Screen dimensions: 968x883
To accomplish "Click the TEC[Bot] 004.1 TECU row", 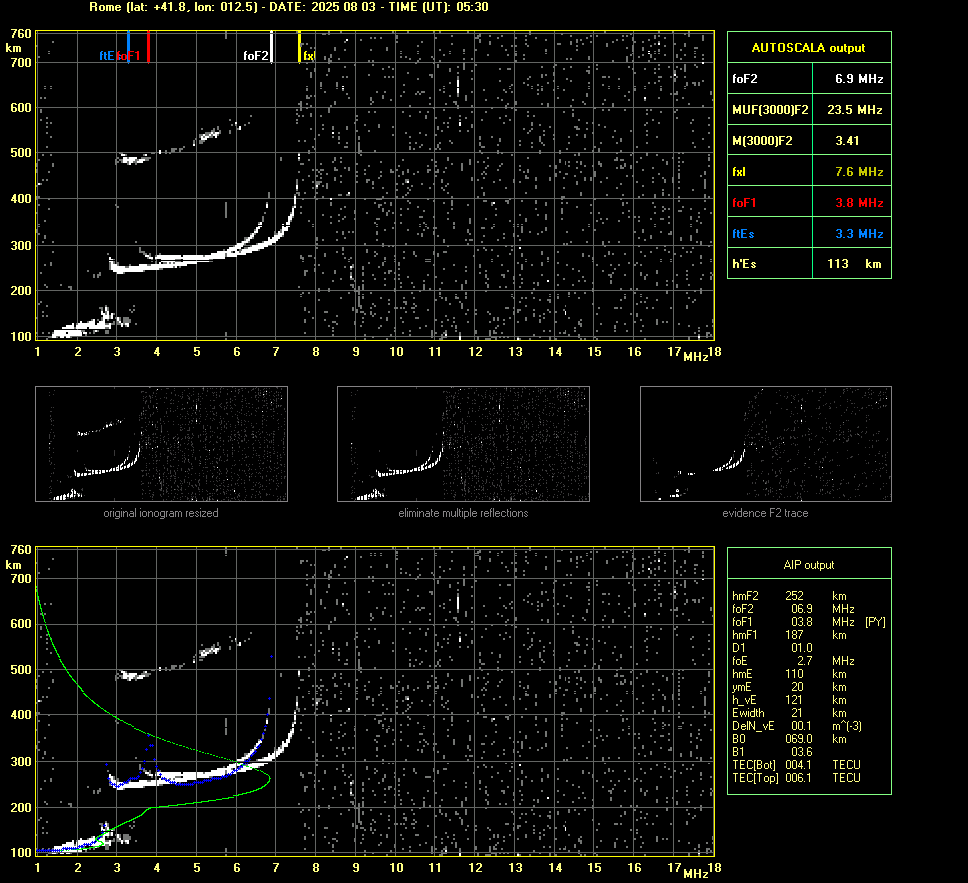I will 796,765.
